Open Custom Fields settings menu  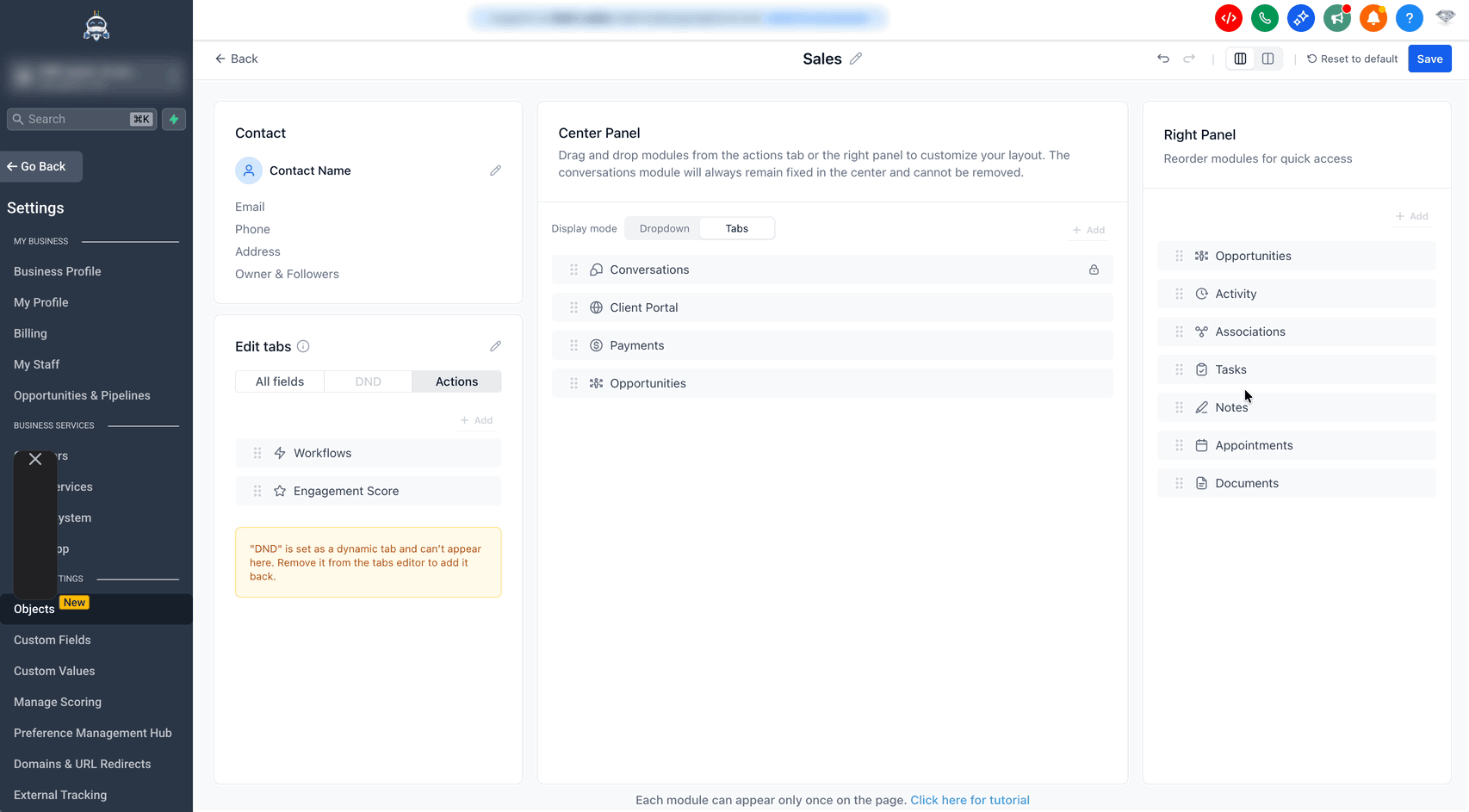[53, 640]
